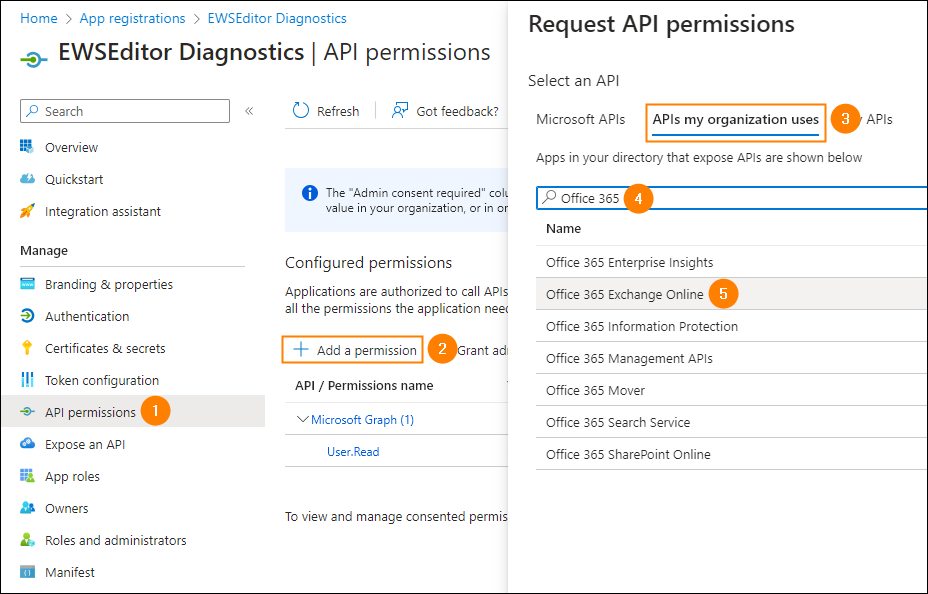Select Office 365 Management APIs
This screenshot has height=594, width=928.
click(732, 358)
